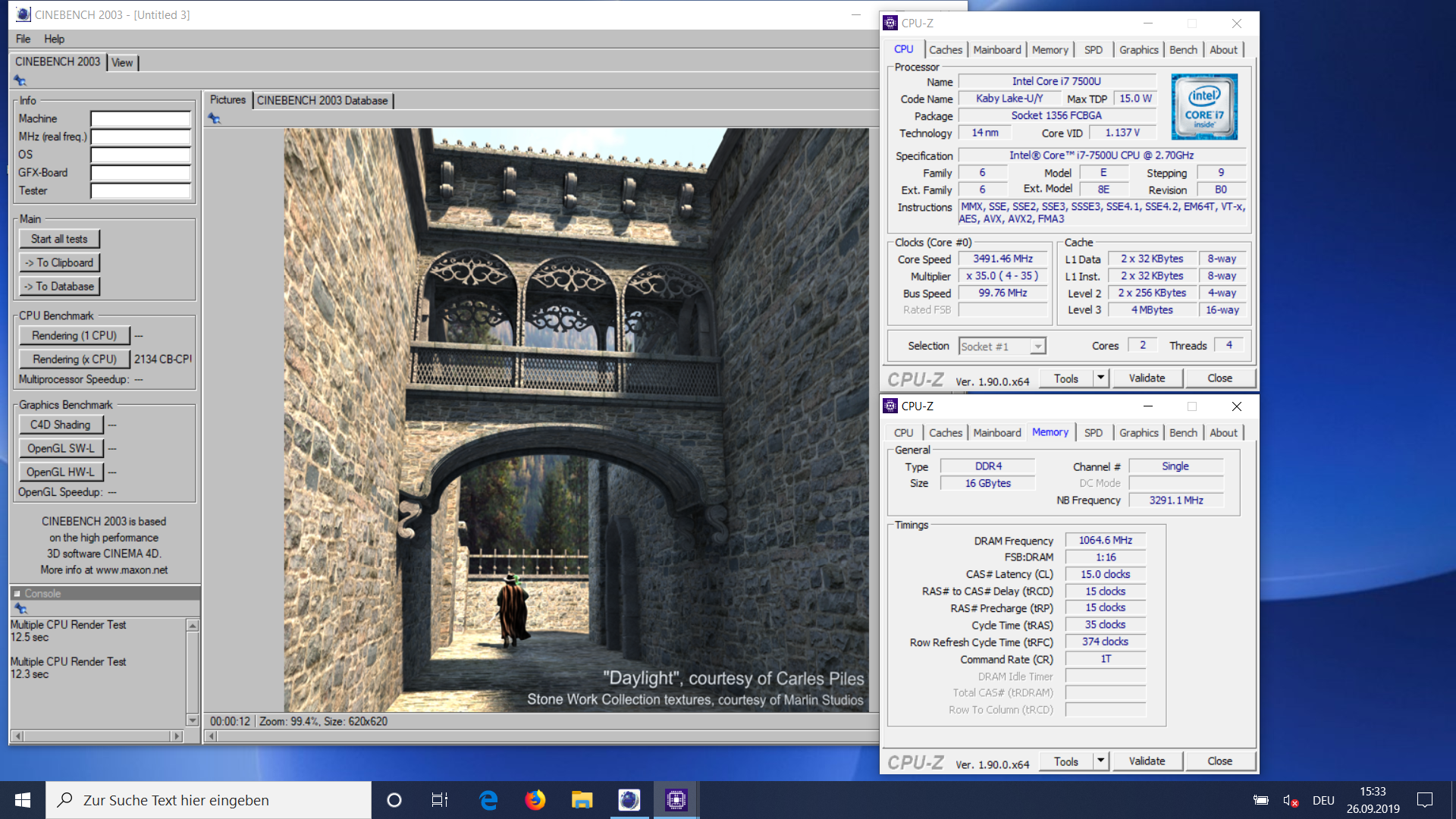
Task: Launch Microsoft Edge from the taskbar
Action: point(488,800)
